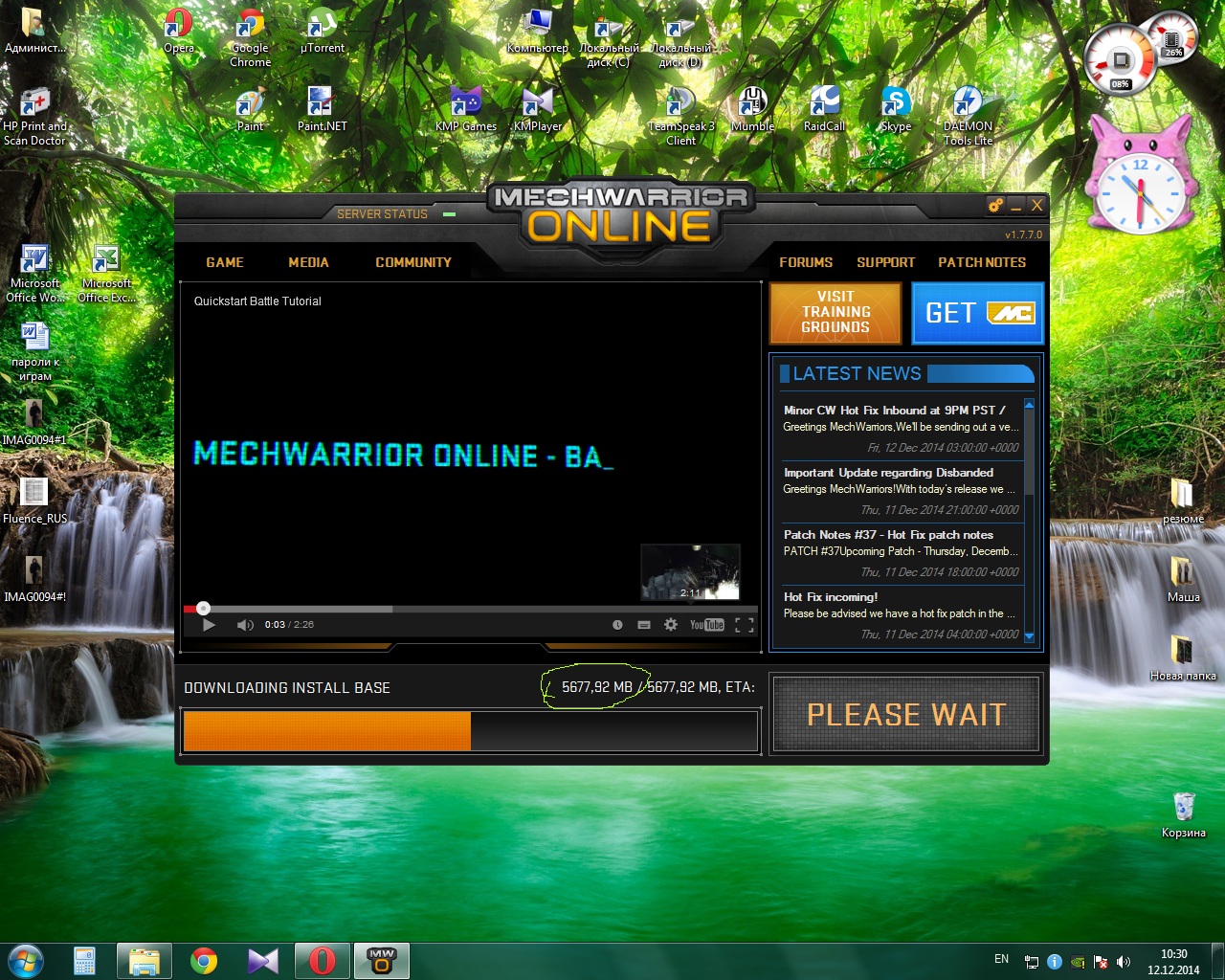The image size is (1225, 980).
Task: Select the Google Chrome desktop icon
Action: tap(250, 36)
